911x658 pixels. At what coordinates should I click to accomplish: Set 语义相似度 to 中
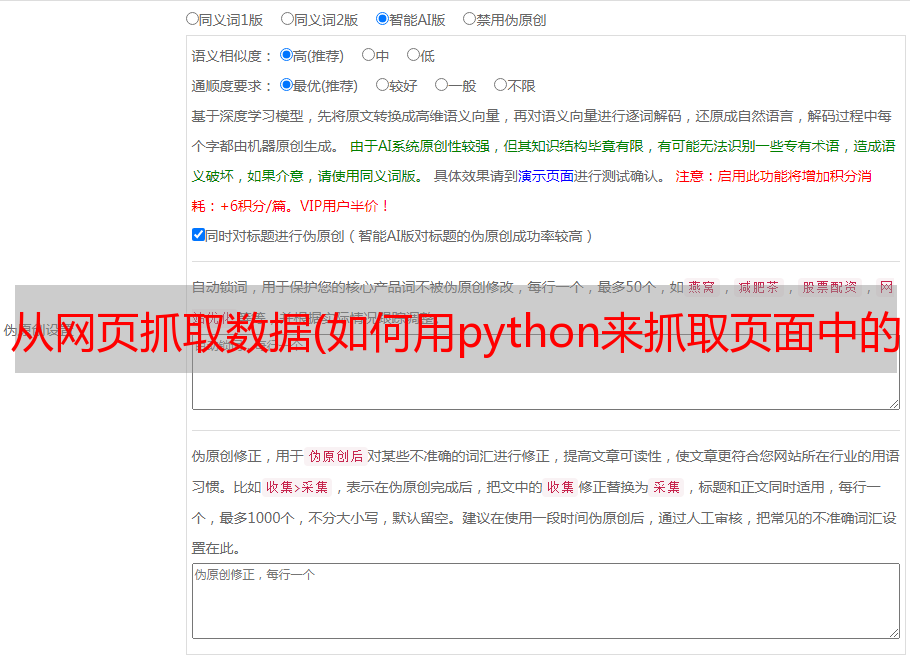(368, 55)
